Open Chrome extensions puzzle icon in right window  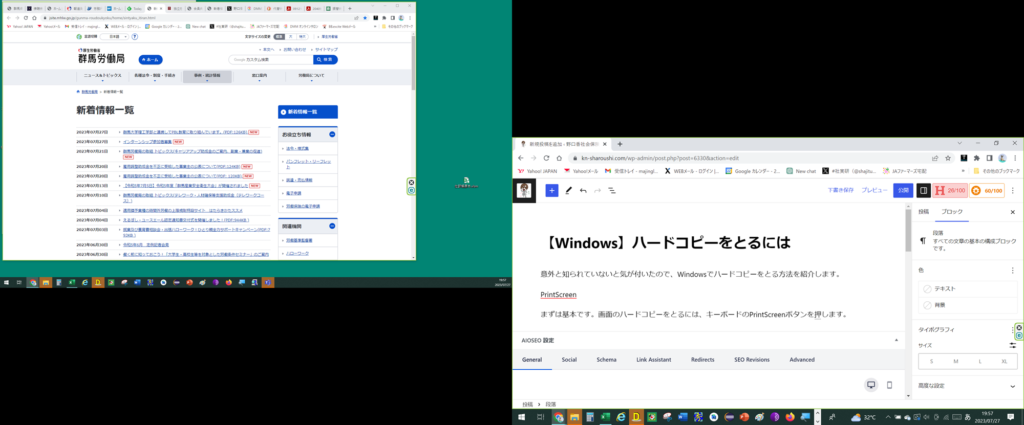976,158
